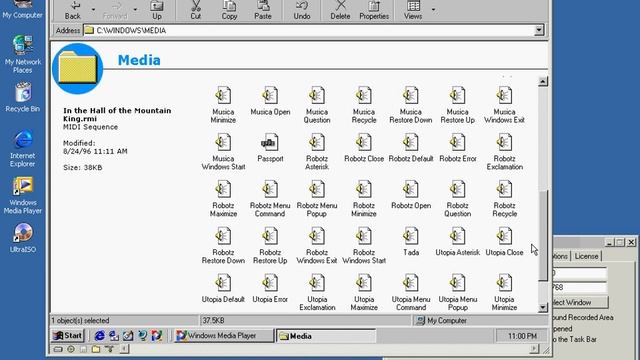
Task: Expand the Address bar dropdown
Action: tap(539, 30)
